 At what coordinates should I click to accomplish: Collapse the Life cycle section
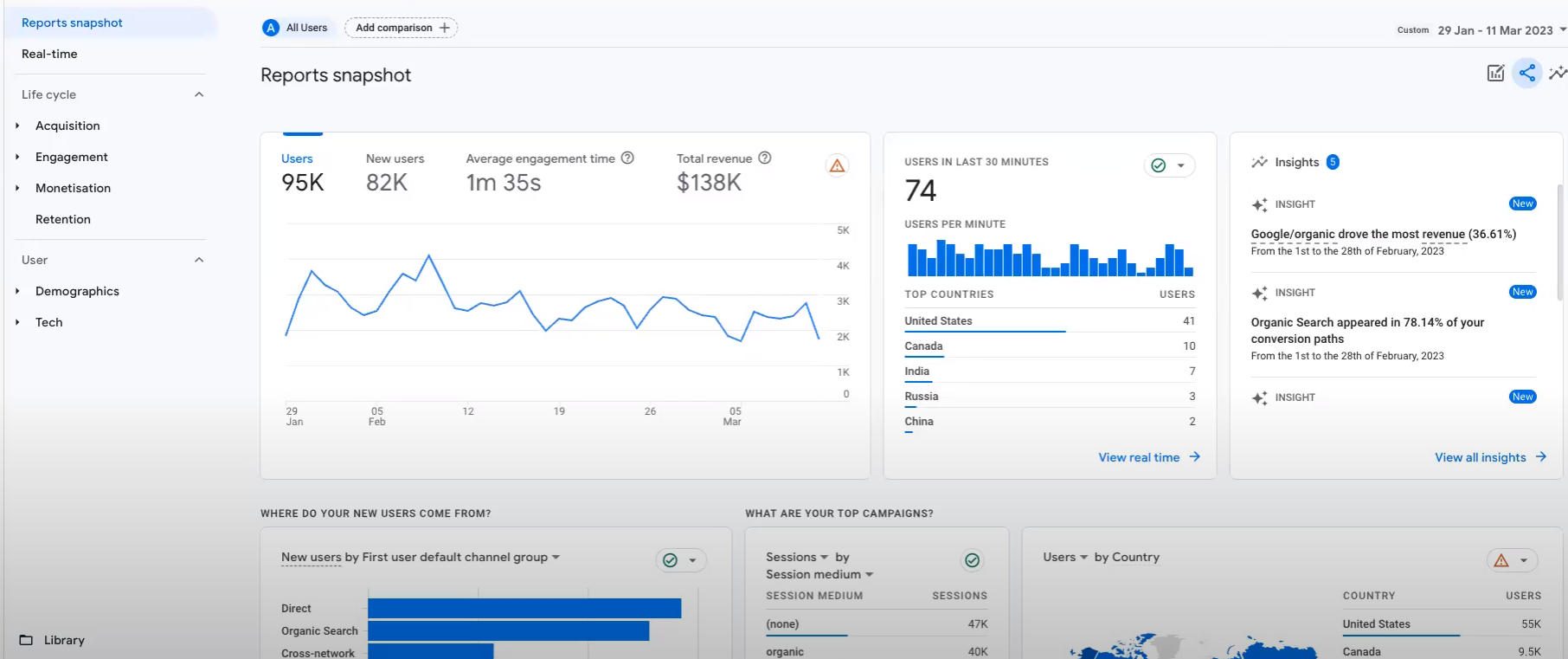tap(199, 94)
